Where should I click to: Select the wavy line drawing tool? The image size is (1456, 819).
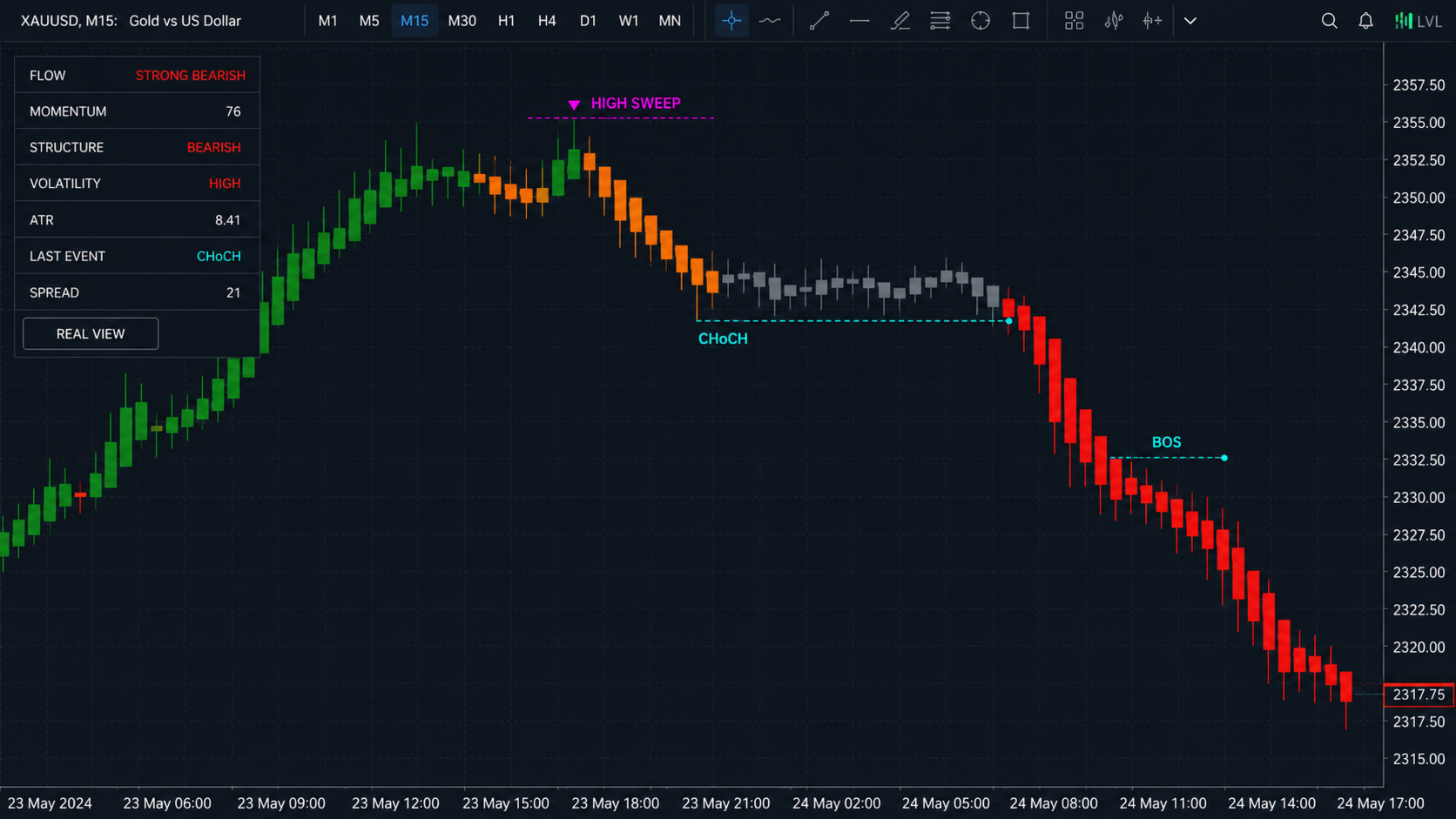770,21
